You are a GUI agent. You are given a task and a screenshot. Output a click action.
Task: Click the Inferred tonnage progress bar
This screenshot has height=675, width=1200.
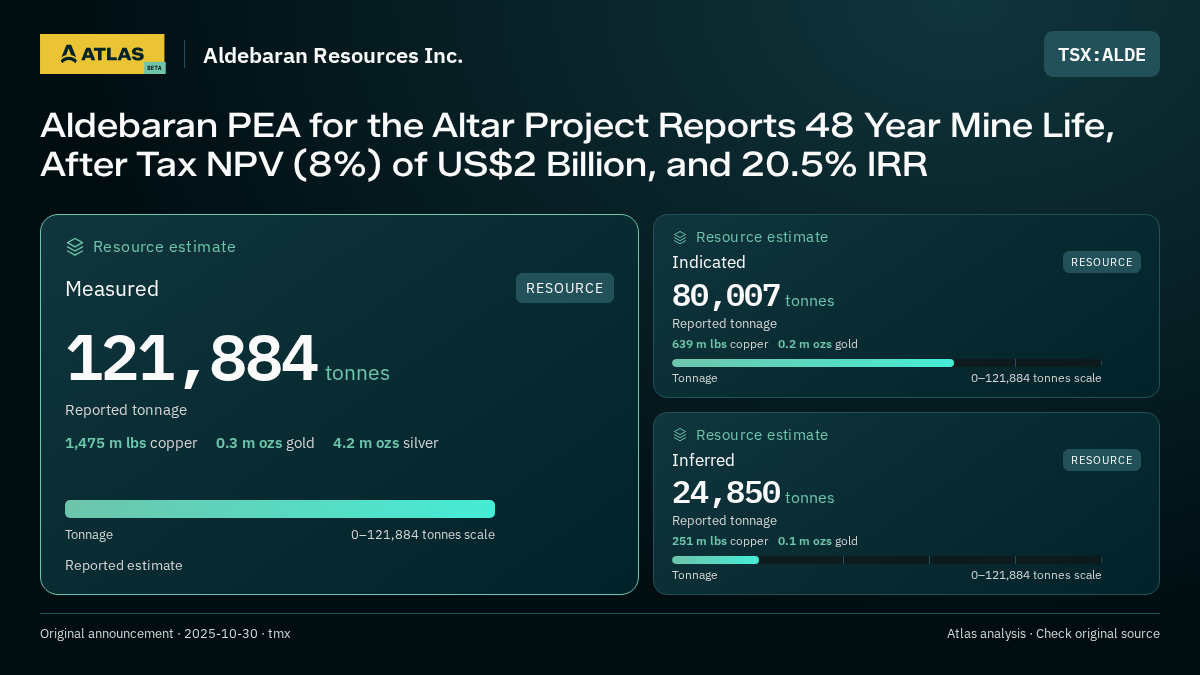tap(887, 560)
